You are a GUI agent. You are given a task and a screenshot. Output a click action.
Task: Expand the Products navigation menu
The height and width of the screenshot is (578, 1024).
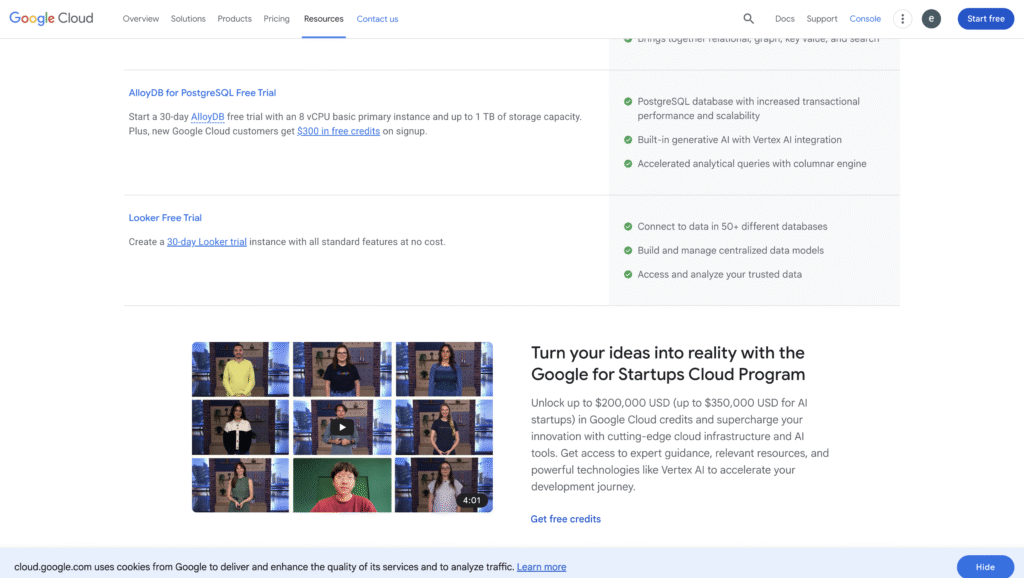pyautogui.click(x=235, y=19)
